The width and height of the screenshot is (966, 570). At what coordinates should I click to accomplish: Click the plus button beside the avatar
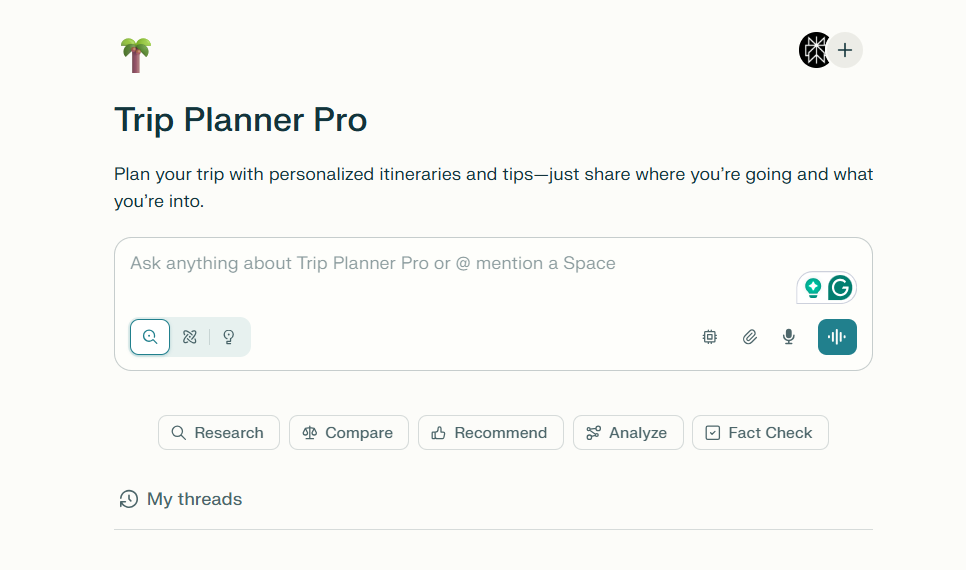click(846, 50)
